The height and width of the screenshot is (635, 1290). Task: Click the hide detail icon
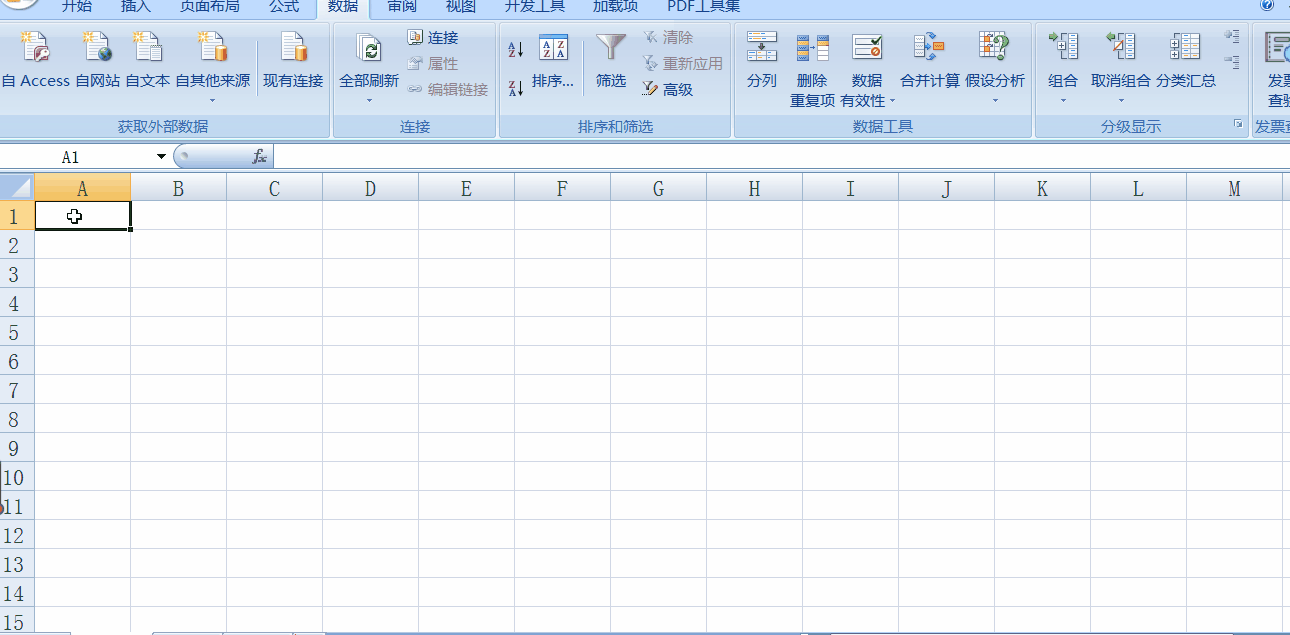click(x=1232, y=62)
